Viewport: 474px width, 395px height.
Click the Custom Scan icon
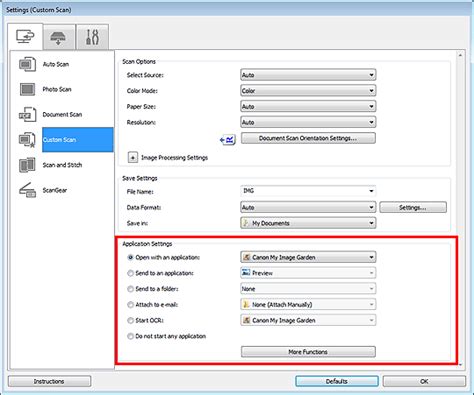[27, 140]
